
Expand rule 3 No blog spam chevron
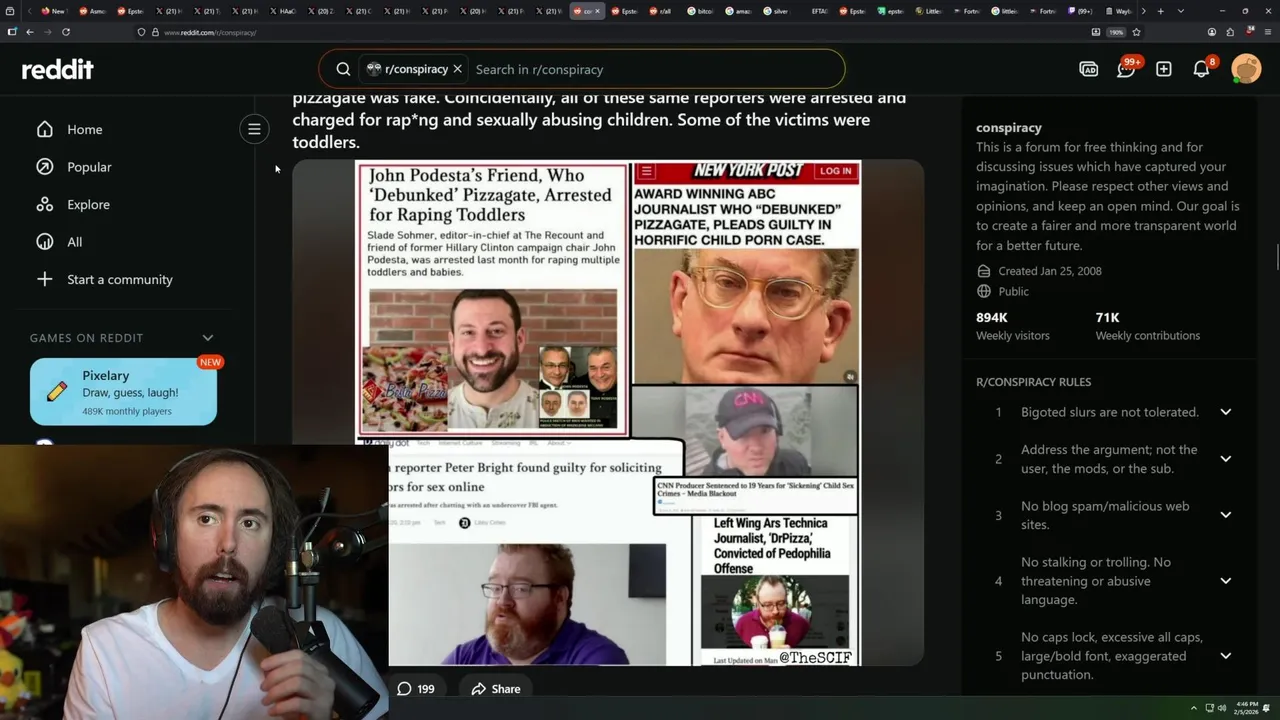[x=1225, y=515]
